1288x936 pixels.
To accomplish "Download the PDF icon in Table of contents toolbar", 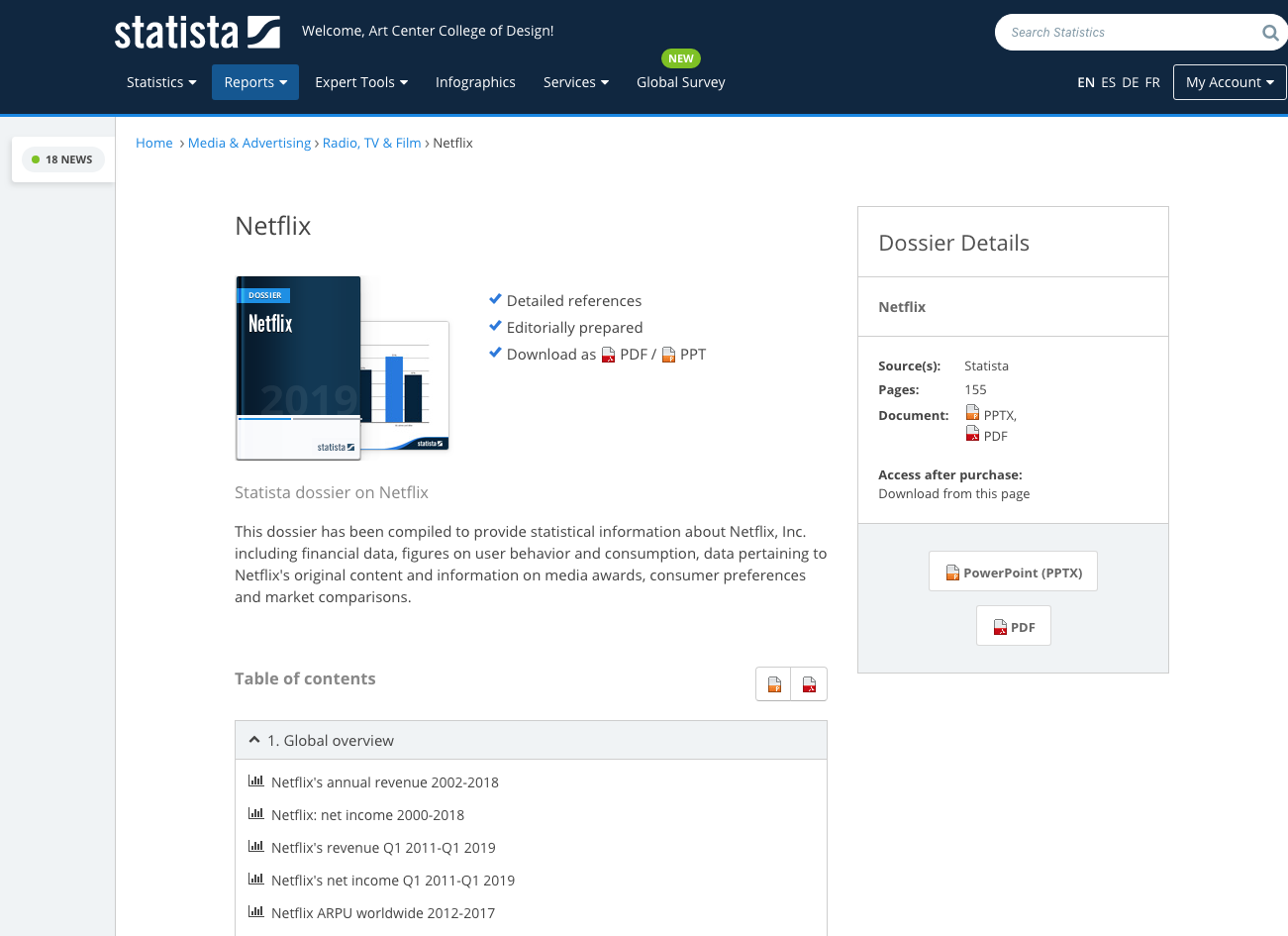I will [x=810, y=684].
